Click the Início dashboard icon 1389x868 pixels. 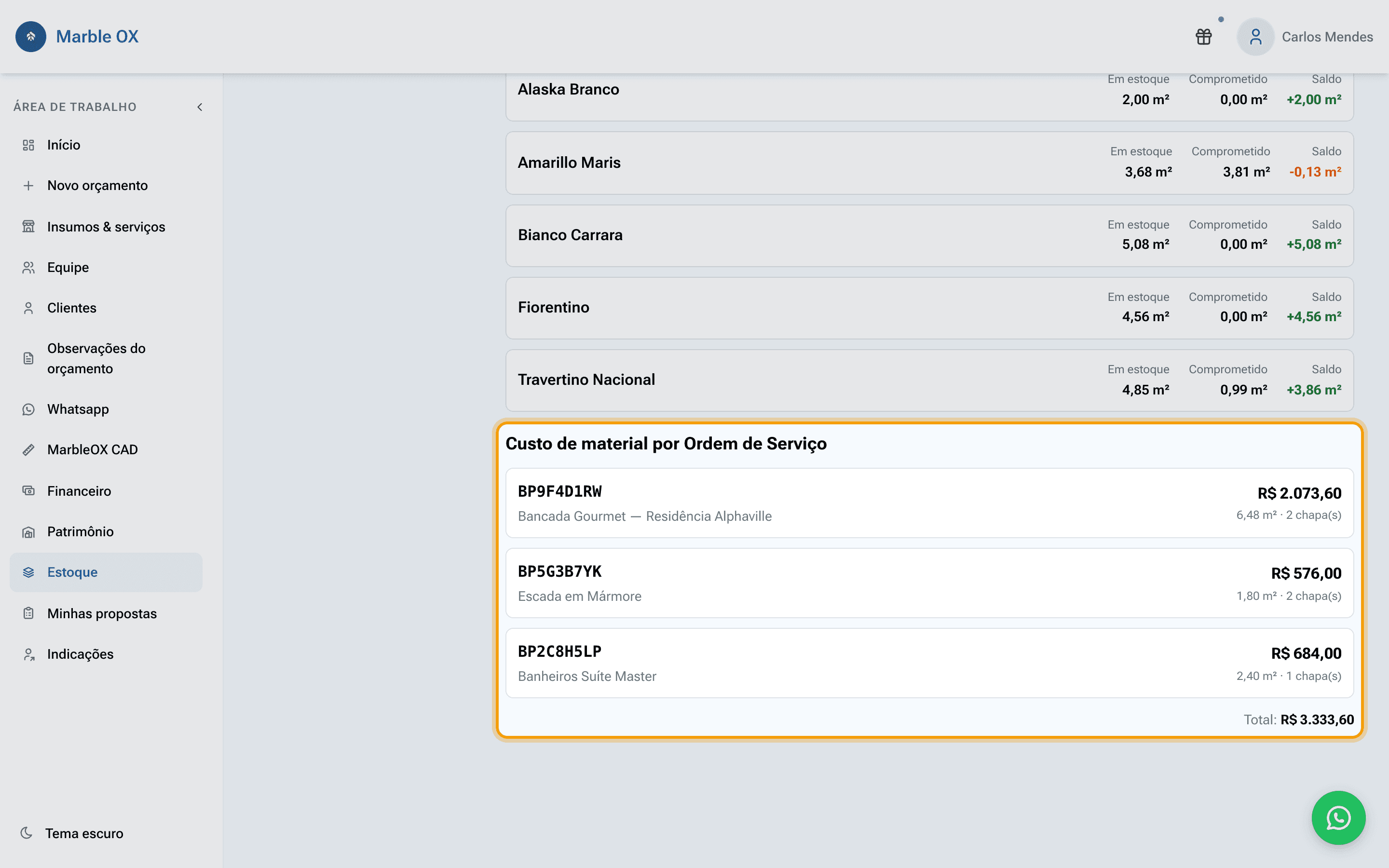(x=28, y=145)
